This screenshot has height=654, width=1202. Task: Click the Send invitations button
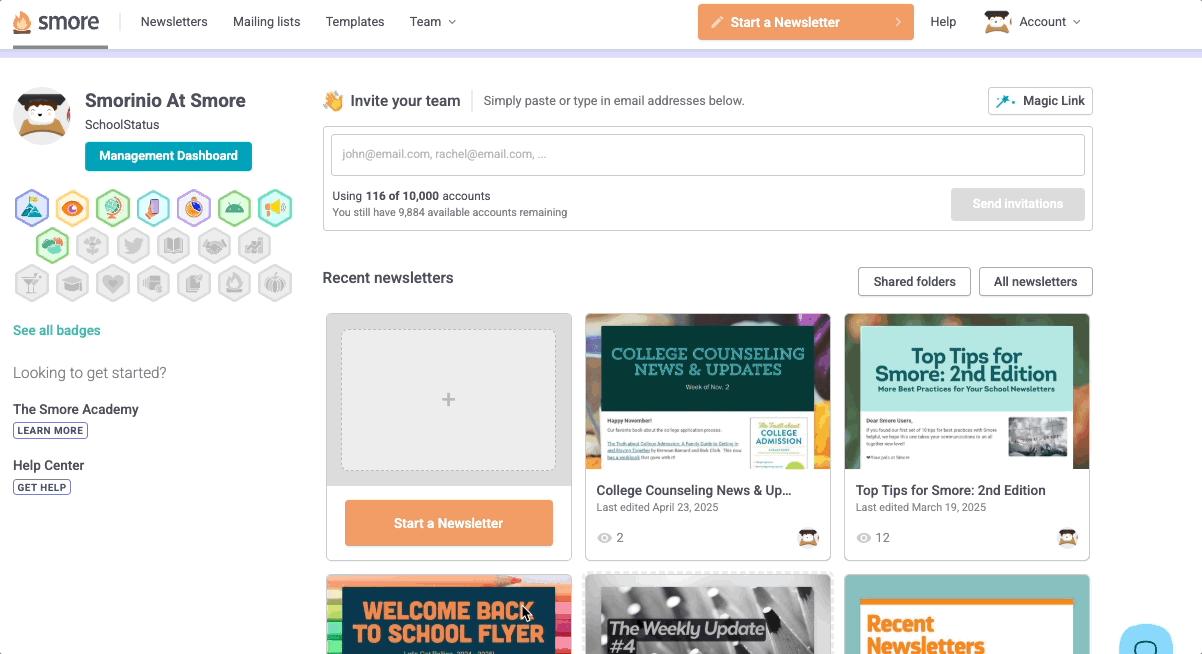[x=1018, y=204]
